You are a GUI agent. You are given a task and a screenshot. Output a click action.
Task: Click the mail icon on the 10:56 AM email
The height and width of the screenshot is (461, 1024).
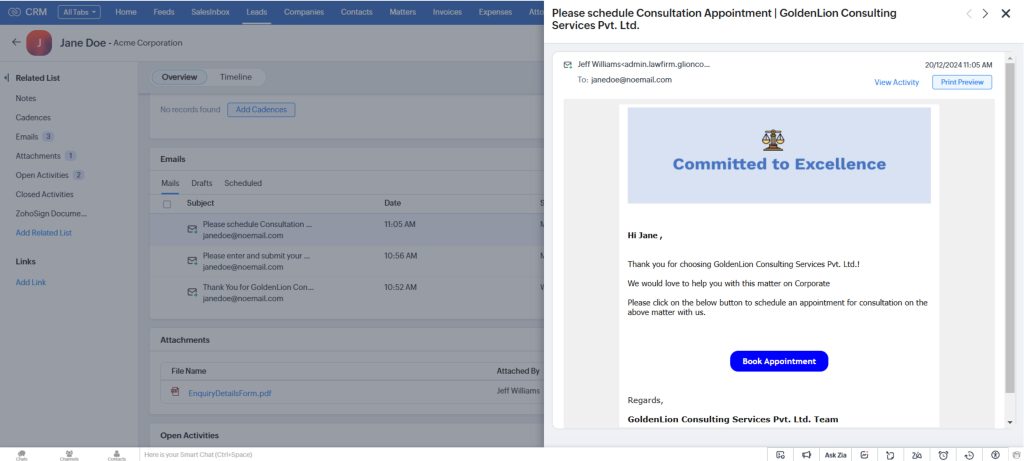tap(192, 261)
